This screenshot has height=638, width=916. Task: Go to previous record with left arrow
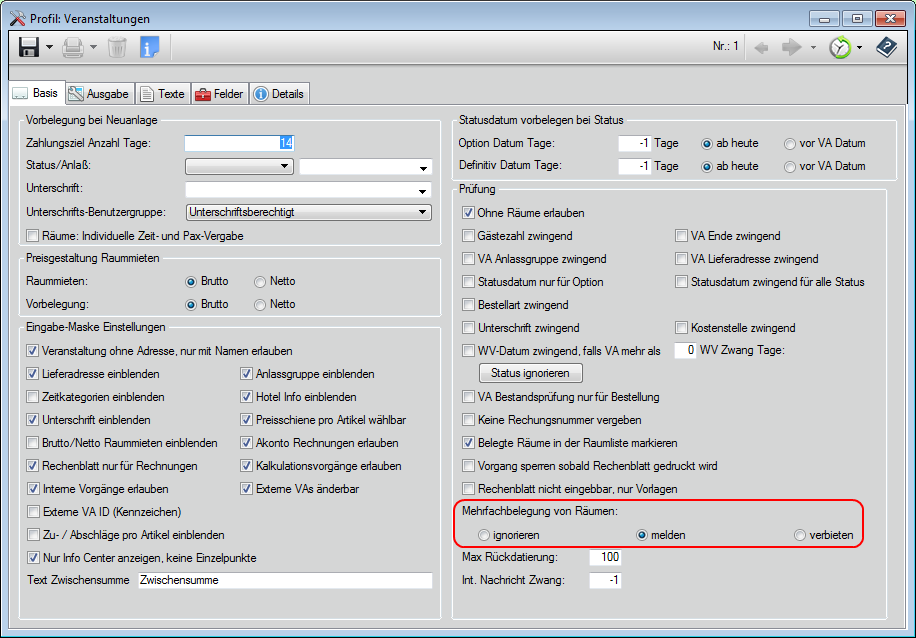(x=761, y=47)
